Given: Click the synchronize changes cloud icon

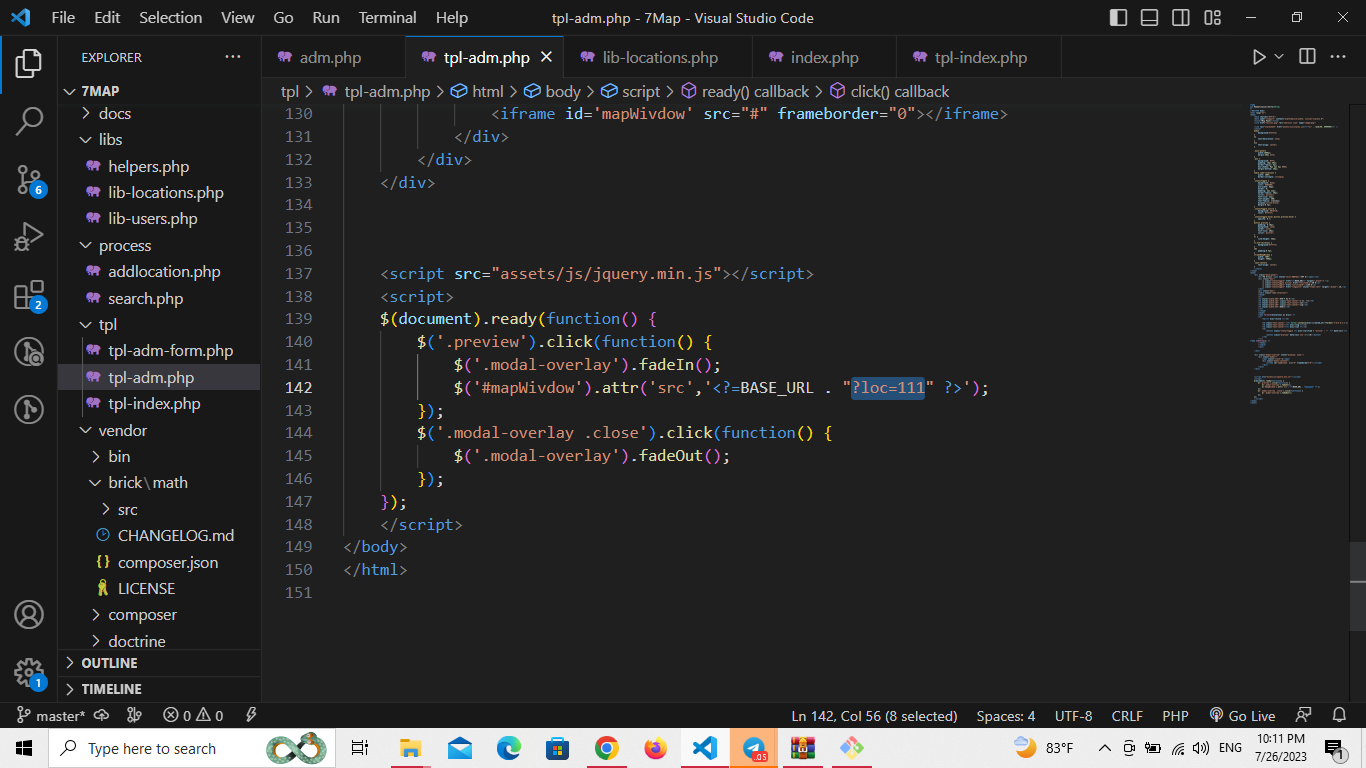Looking at the screenshot, I should point(101,716).
